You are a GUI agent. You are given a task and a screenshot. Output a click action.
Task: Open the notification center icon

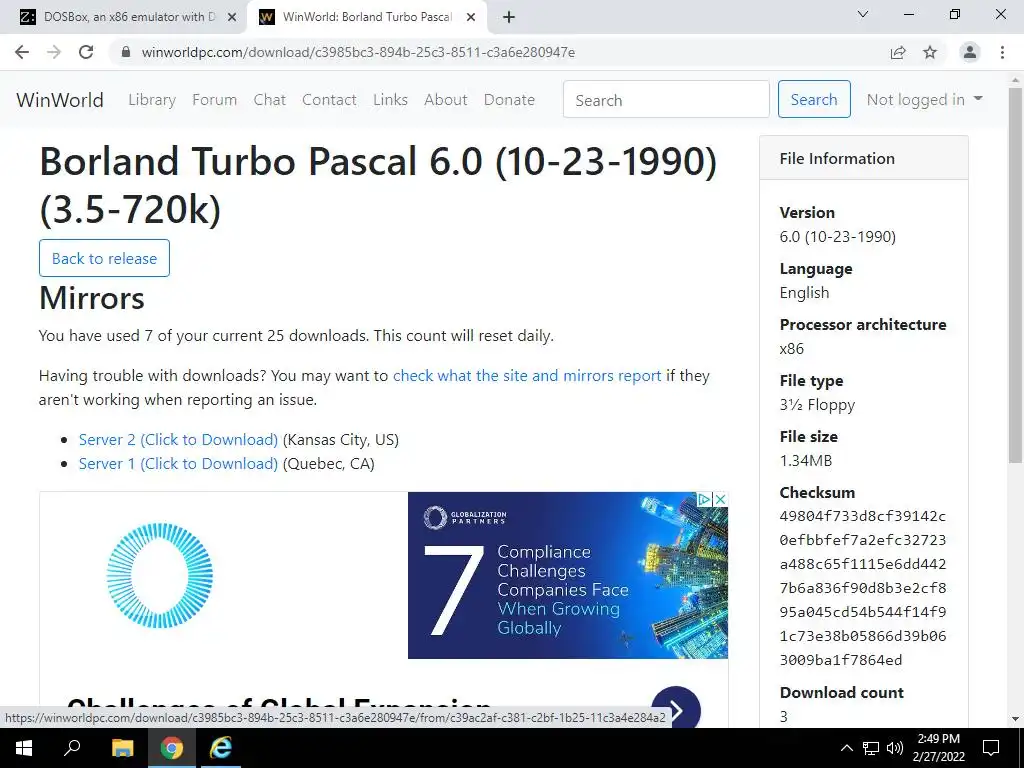(991, 748)
